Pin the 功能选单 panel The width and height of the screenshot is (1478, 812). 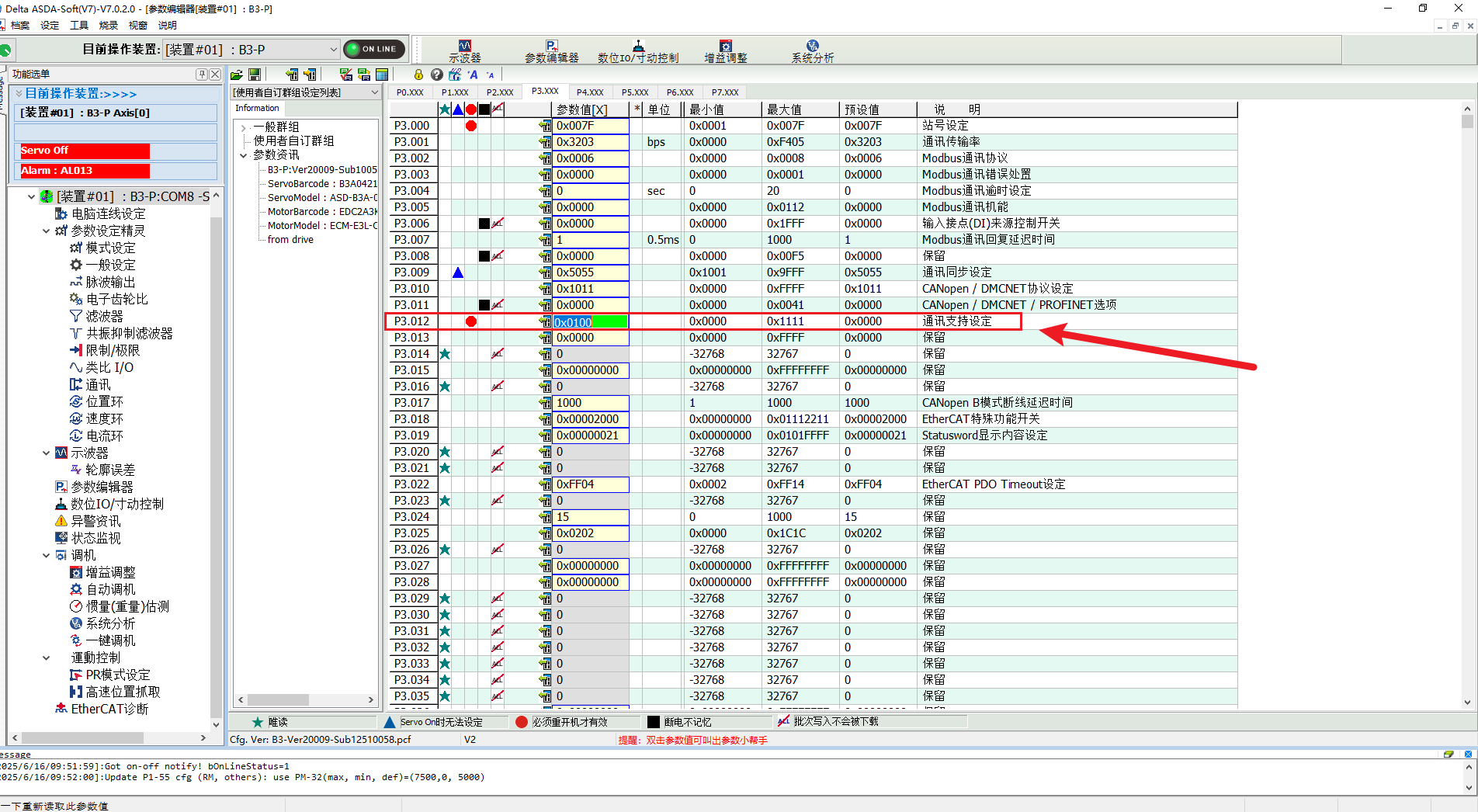pyautogui.click(x=202, y=75)
